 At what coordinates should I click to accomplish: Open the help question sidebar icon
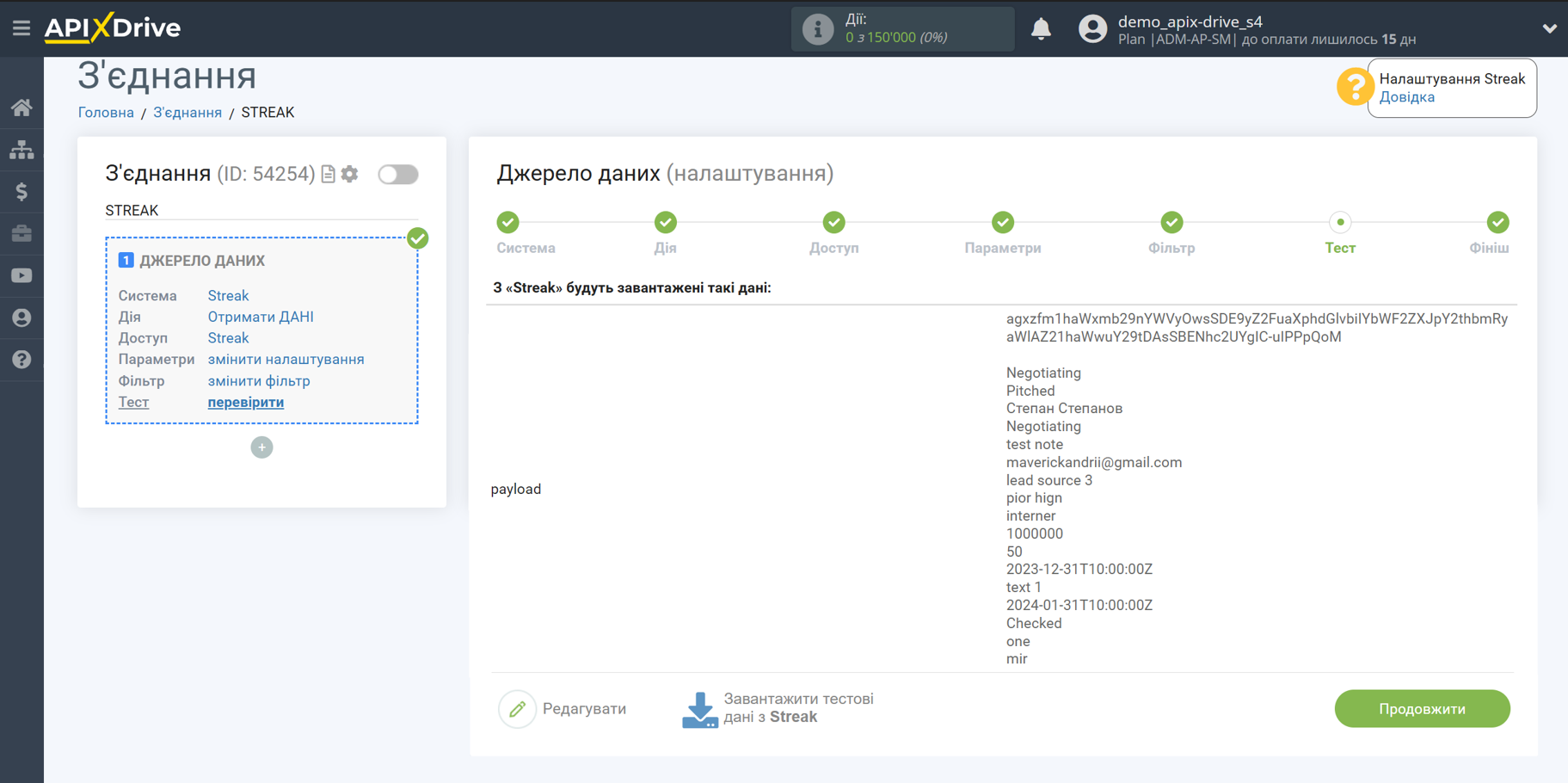point(22,360)
